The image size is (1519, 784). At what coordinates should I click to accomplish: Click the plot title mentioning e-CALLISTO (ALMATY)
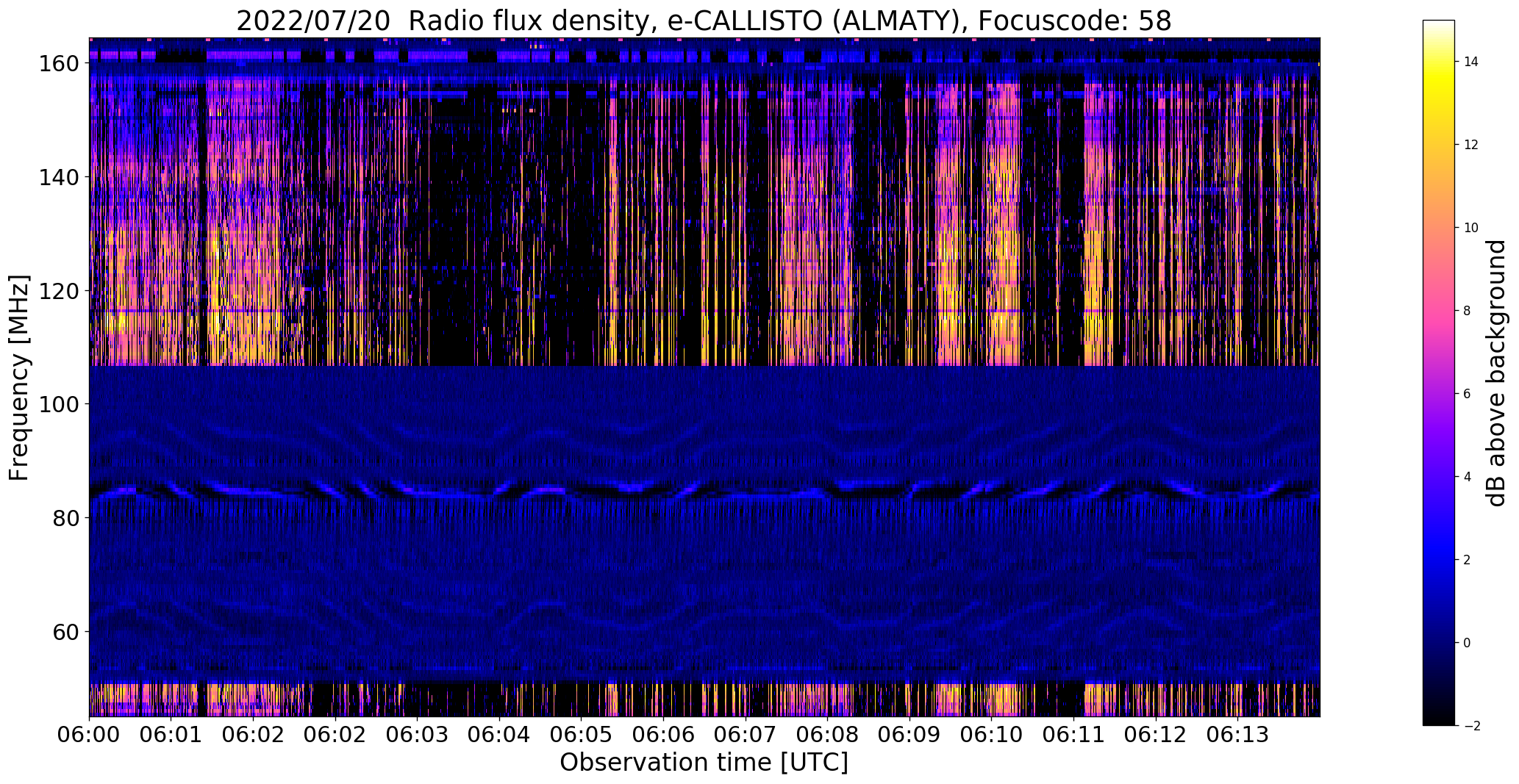pos(704,21)
